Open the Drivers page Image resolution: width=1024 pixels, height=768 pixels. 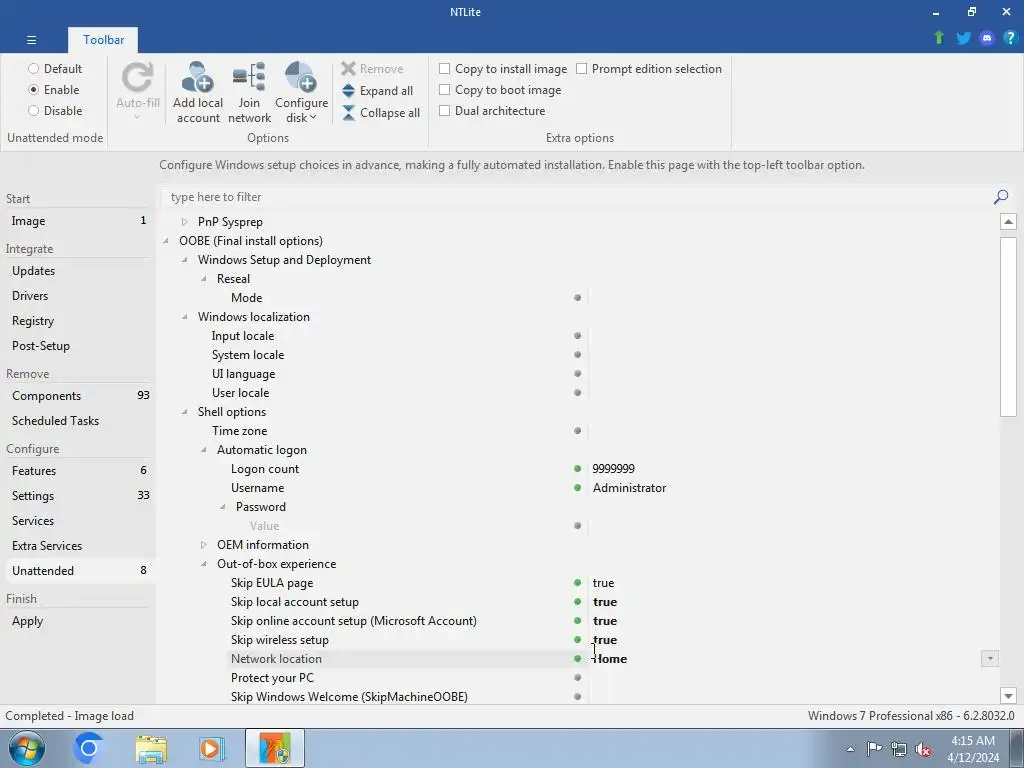pos(78,296)
